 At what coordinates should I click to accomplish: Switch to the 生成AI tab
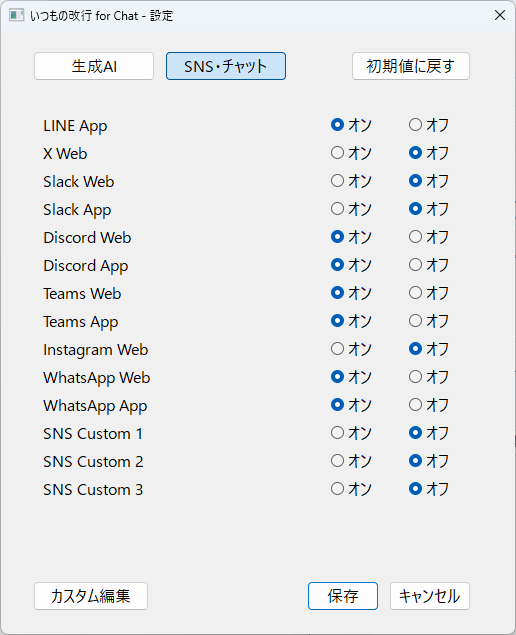(x=94, y=66)
